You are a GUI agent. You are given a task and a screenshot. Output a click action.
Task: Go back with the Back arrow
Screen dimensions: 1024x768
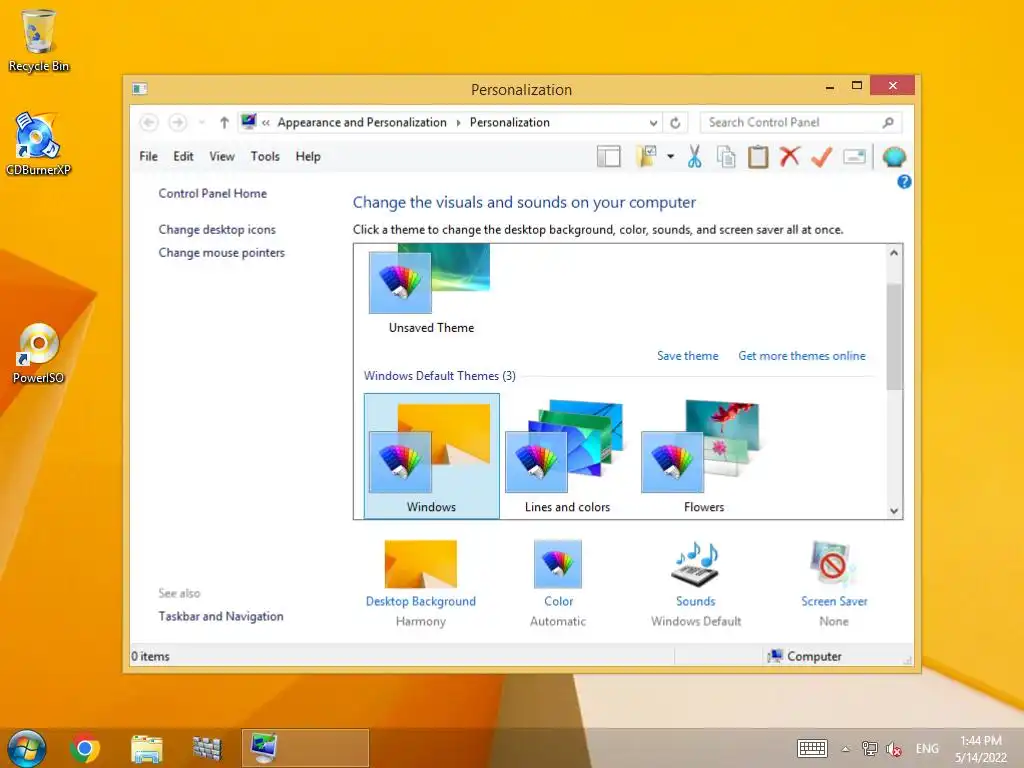(149, 122)
